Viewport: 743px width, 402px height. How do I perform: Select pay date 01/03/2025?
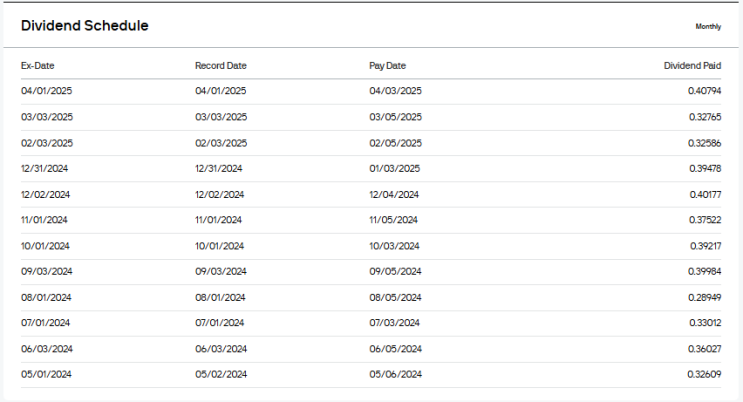pos(394,169)
